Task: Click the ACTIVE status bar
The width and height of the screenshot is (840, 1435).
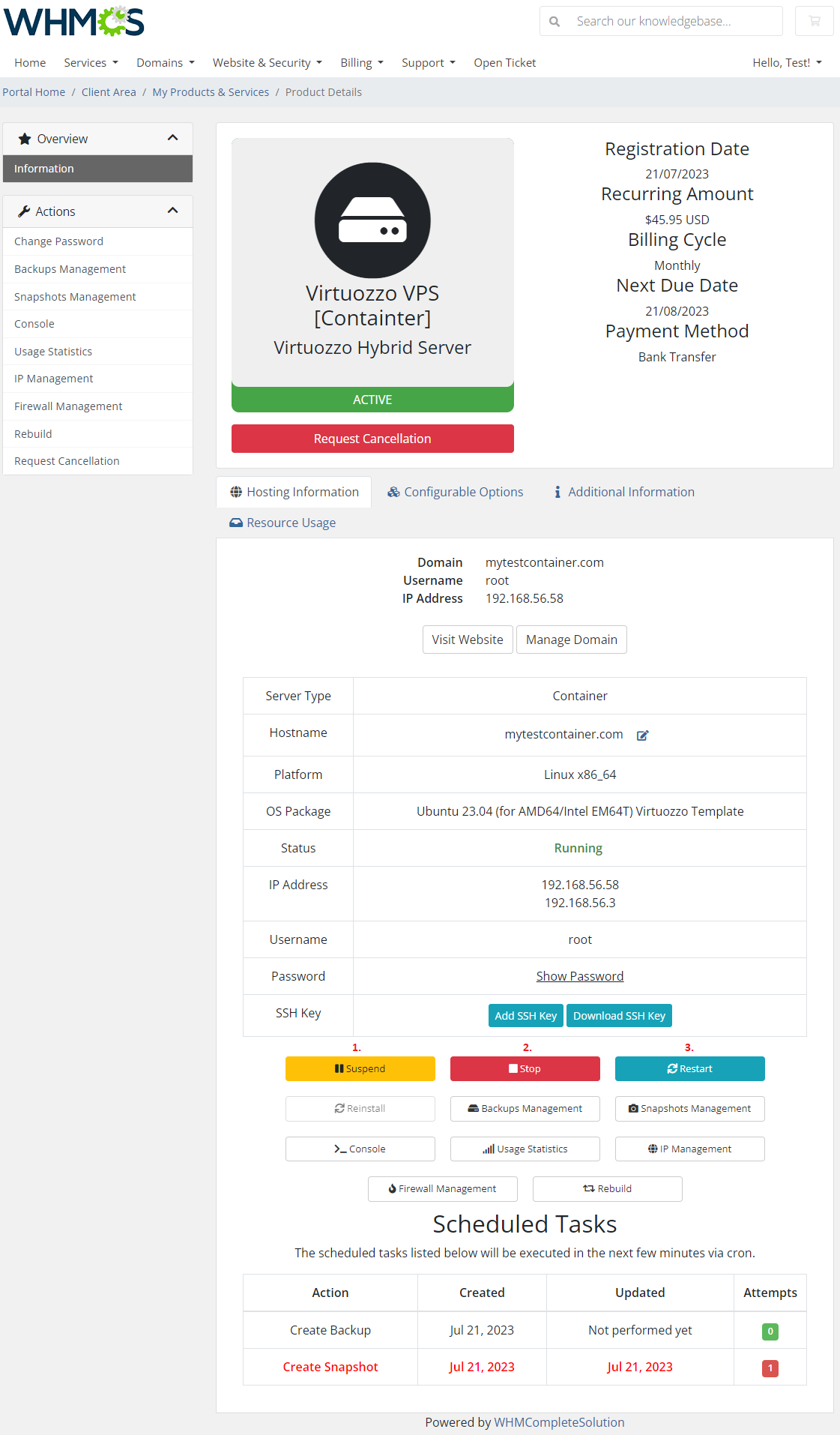Action: pos(372,400)
